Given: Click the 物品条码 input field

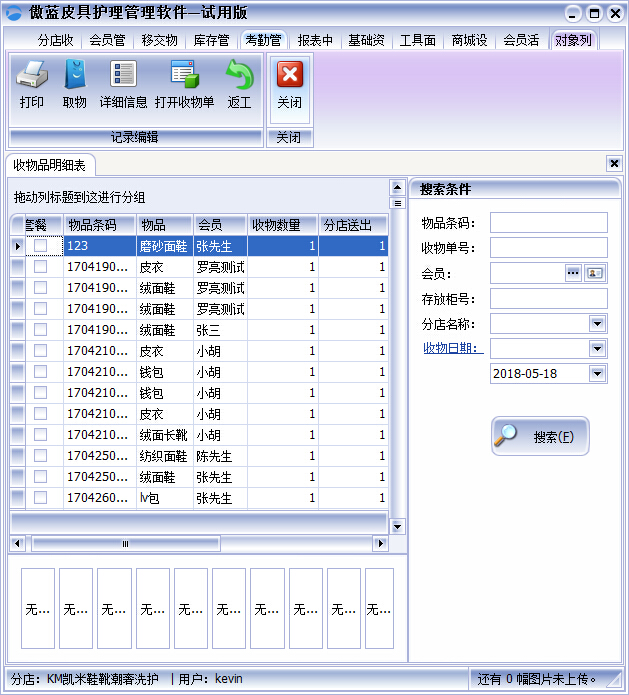Looking at the screenshot, I should pos(548,223).
